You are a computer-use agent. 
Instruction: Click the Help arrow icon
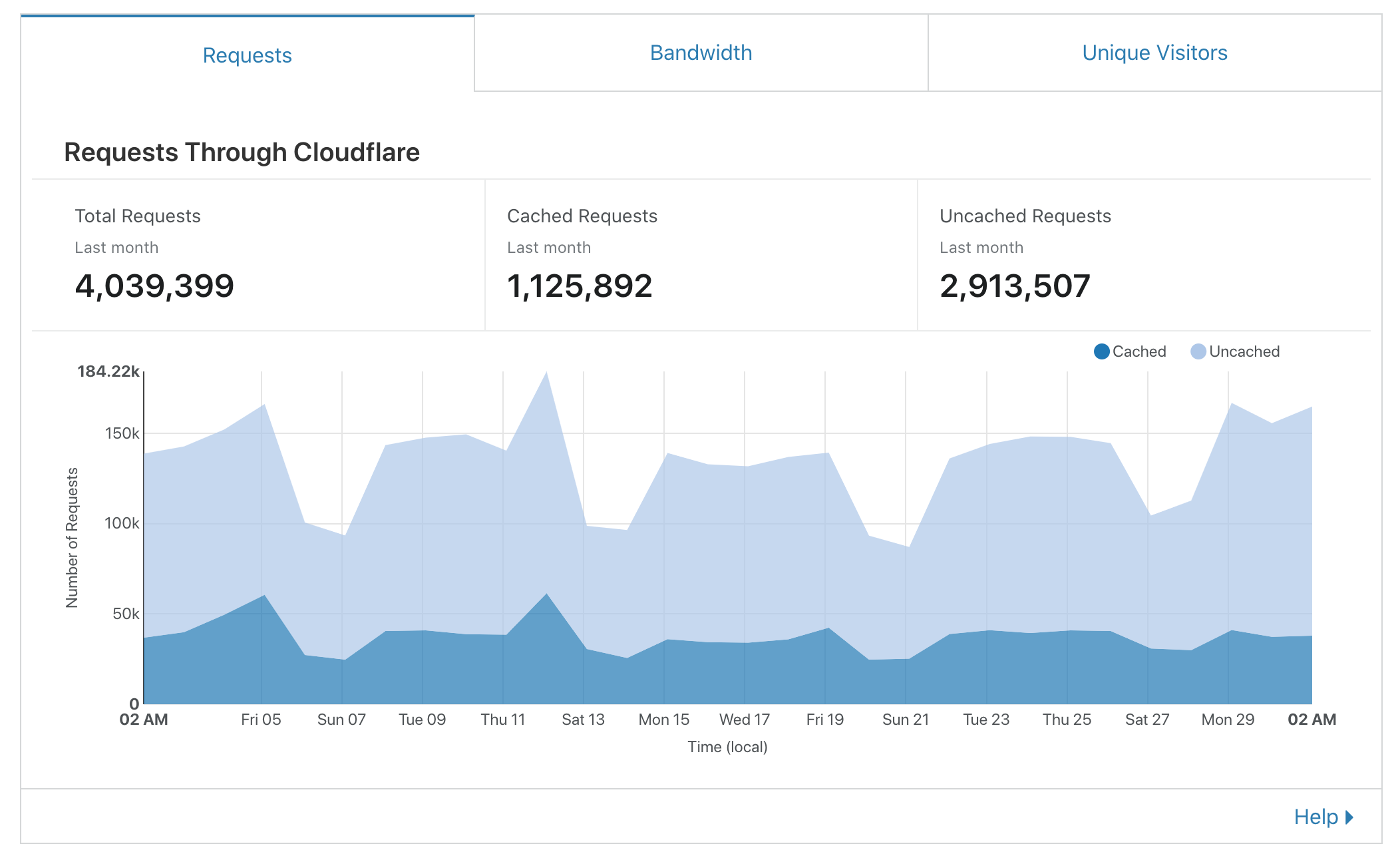1349,817
